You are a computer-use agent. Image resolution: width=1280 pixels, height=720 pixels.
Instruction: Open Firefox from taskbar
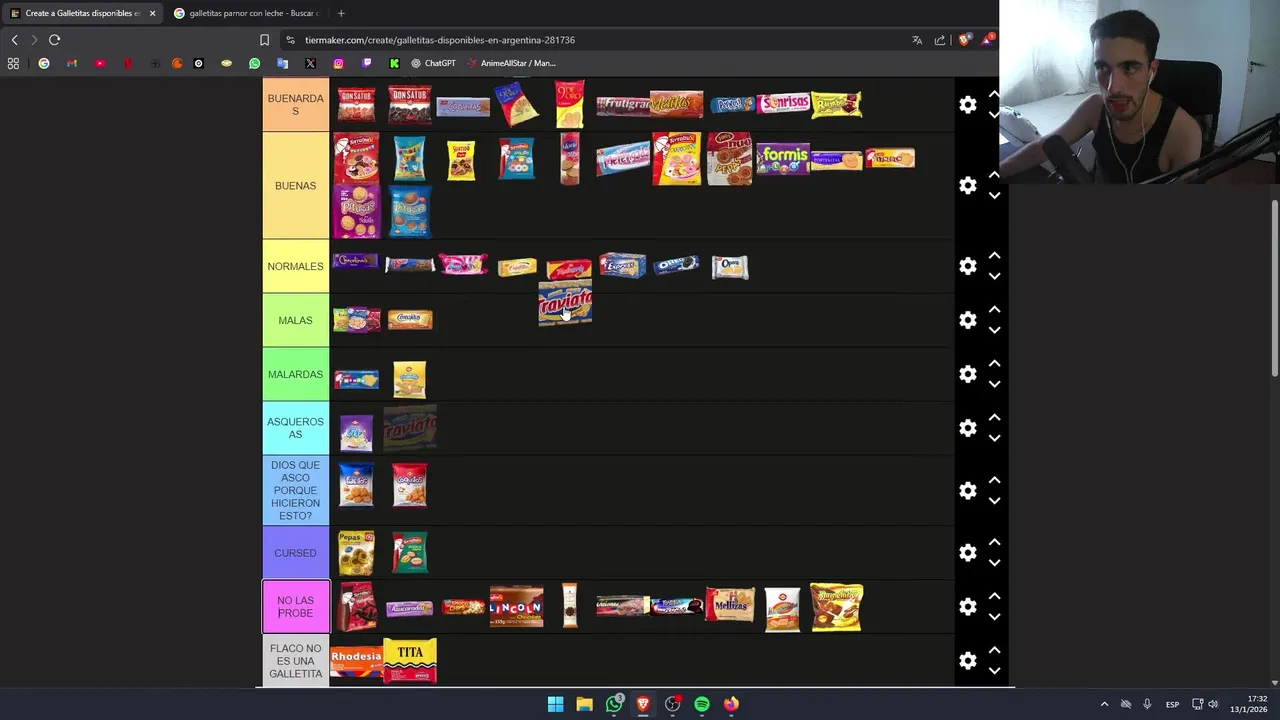731,704
